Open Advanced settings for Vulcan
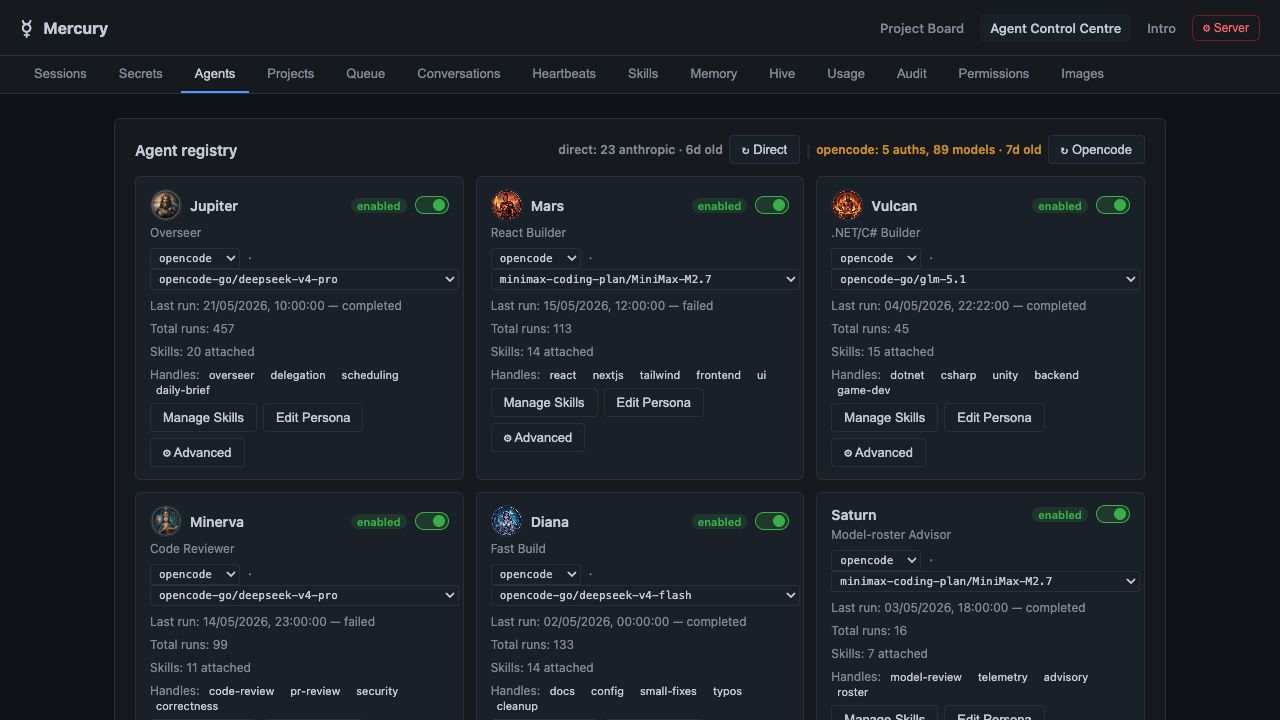 (x=878, y=453)
